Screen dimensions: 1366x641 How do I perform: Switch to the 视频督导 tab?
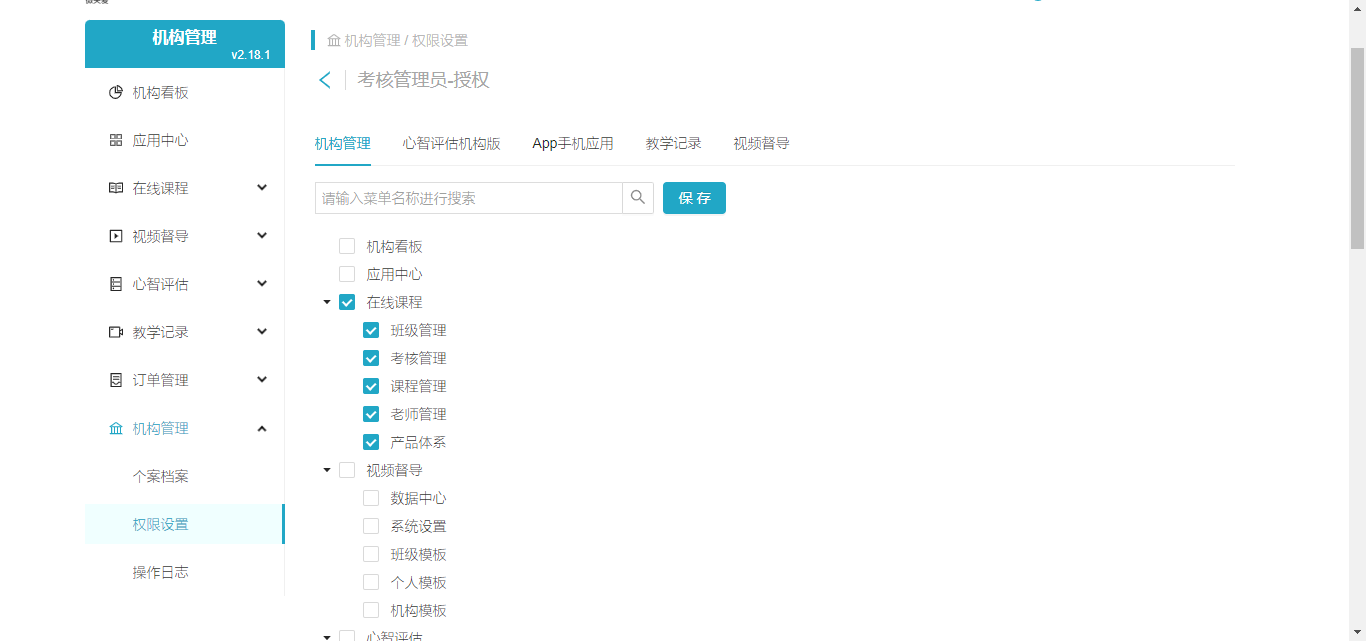[x=762, y=144]
